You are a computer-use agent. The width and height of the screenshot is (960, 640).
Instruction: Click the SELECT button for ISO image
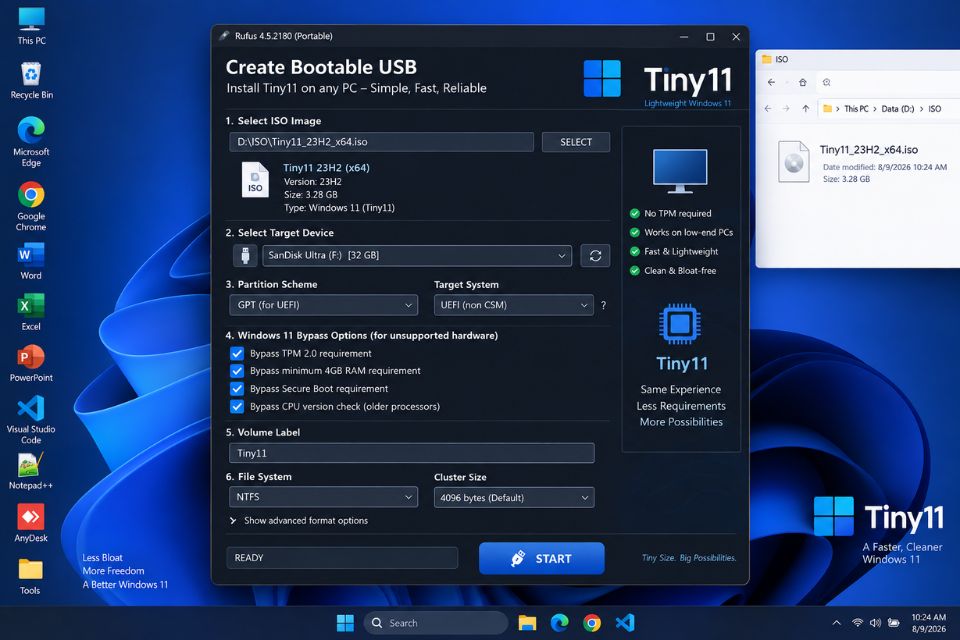[576, 142]
